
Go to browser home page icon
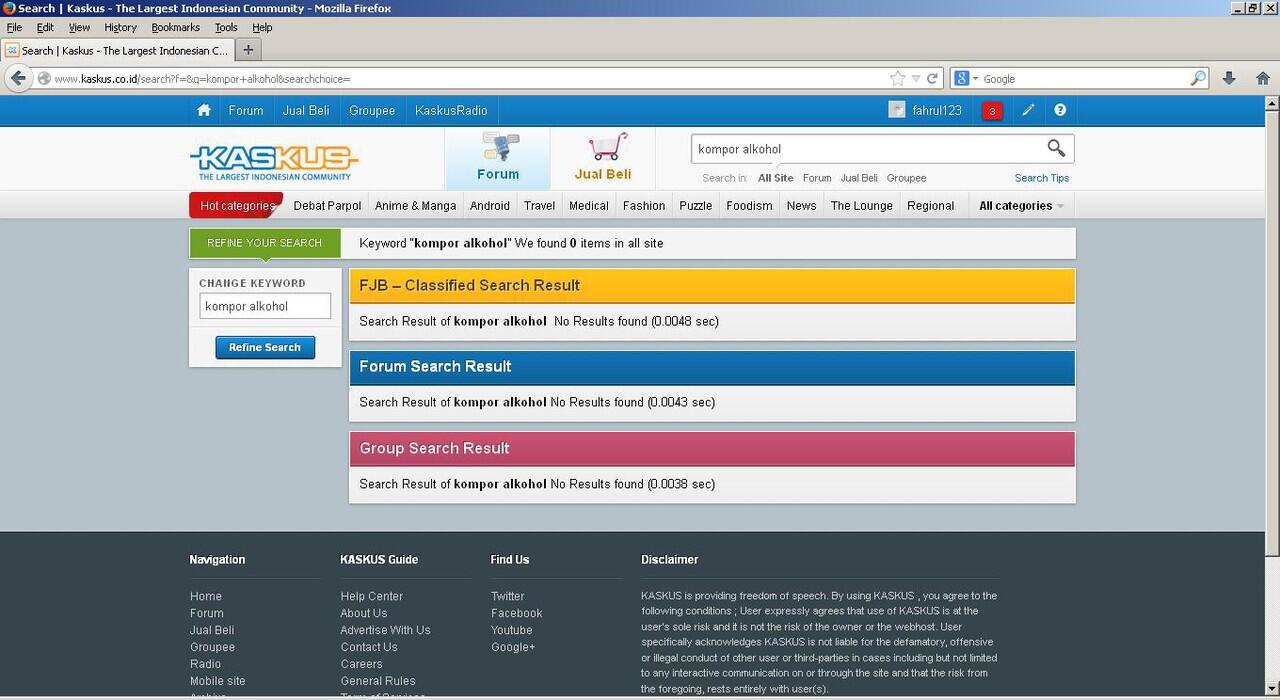pyautogui.click(x=1263, y=78)
